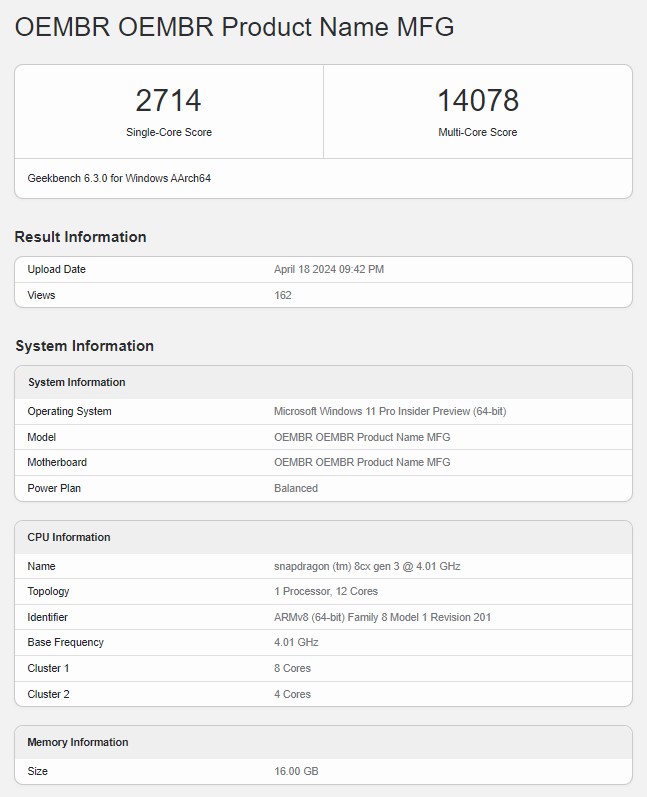Click the Power Plan value Balanced
This screenshot has height=797, width=647.
coord(296,488)
